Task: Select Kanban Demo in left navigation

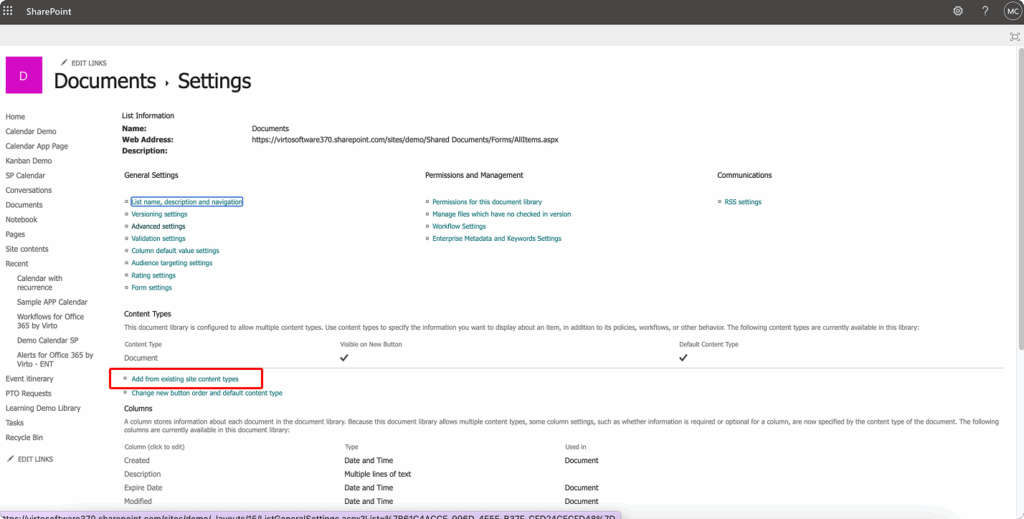Action: pyautogui.click(x=28, y=161)
